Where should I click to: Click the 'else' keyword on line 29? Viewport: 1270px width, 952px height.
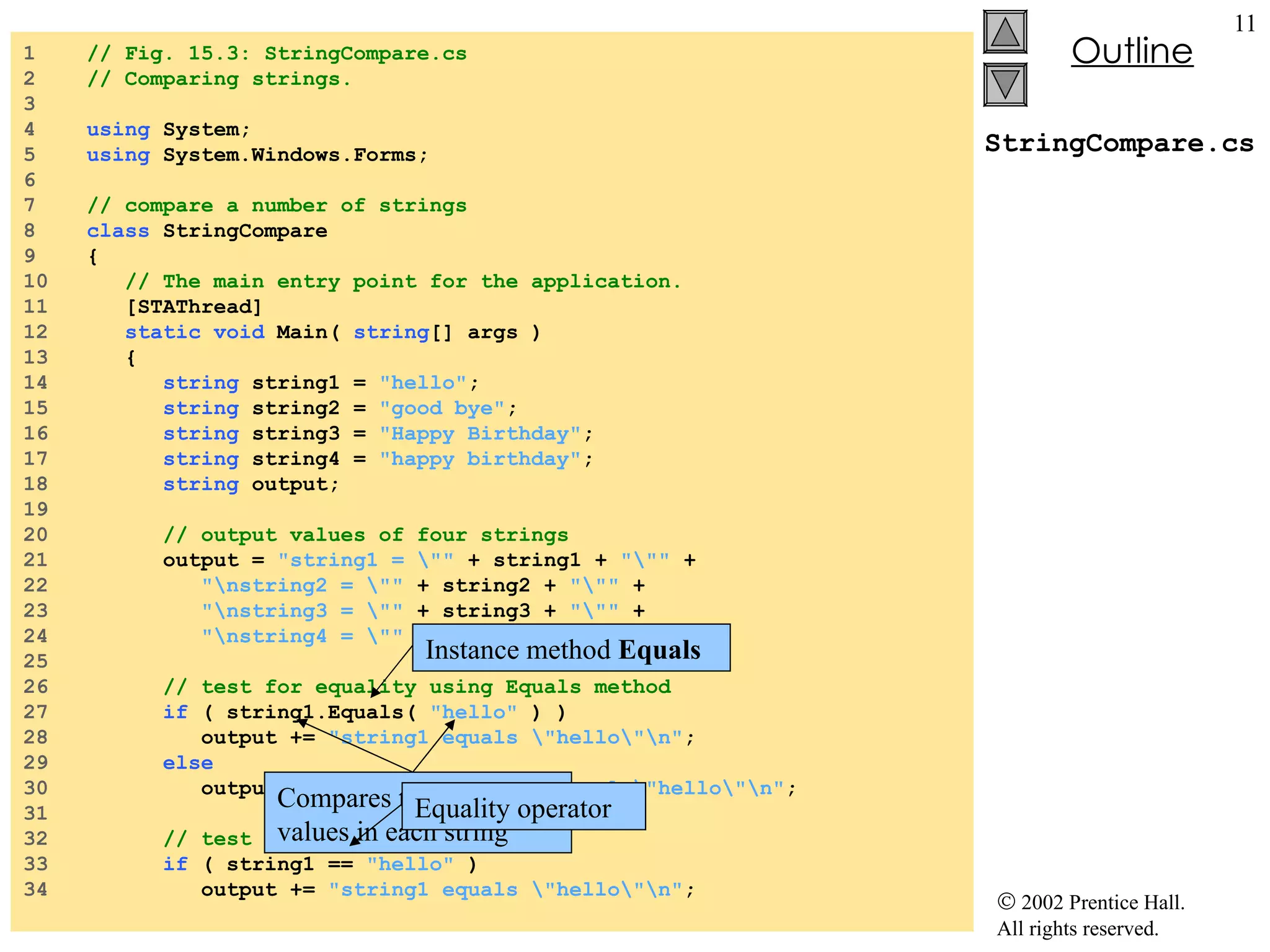(x=188, y=764)
